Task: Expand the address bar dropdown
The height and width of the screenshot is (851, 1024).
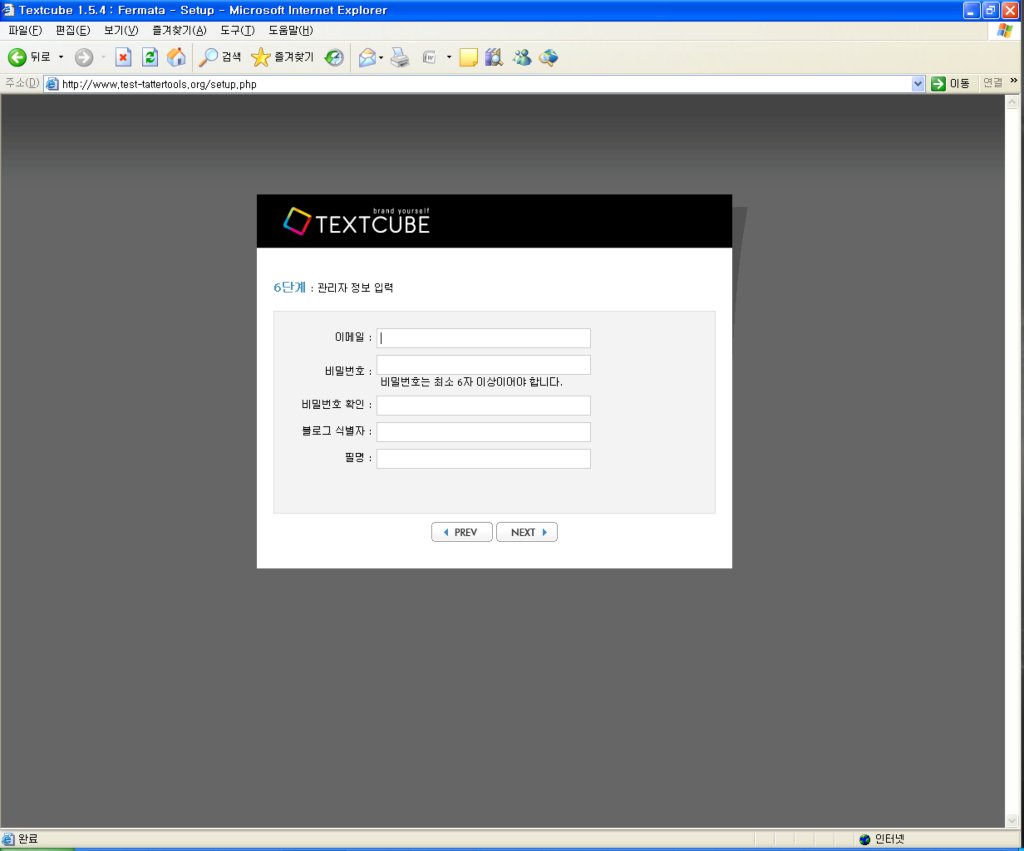Action: click(x=918, y=84)
